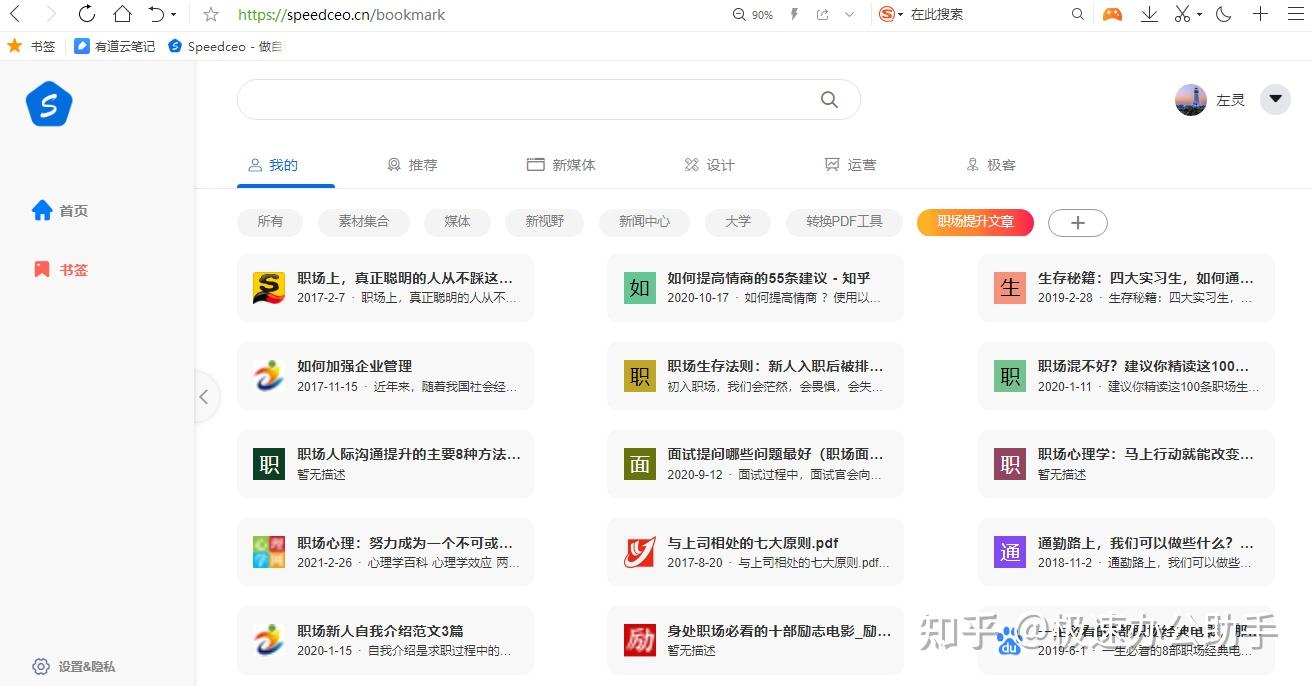Toggle night mode with the moon icon
Viewport: 1312px width, 686px height.
click(x=1223, y=14)
